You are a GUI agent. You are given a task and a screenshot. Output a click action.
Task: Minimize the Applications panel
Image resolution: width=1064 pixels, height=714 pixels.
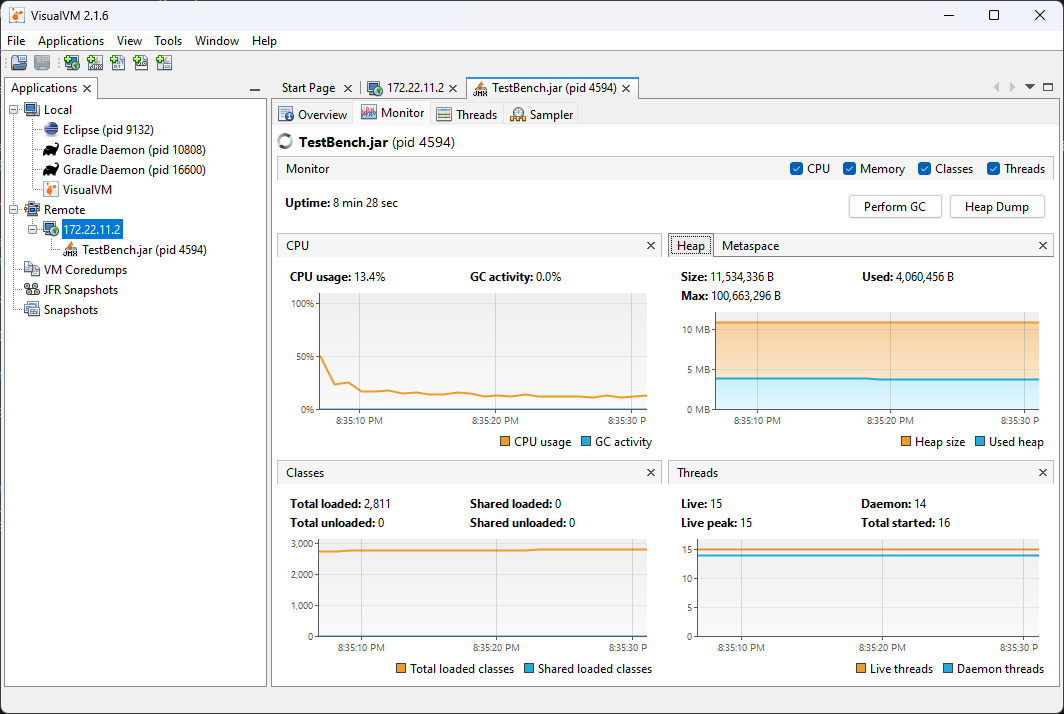pos(255,90)
